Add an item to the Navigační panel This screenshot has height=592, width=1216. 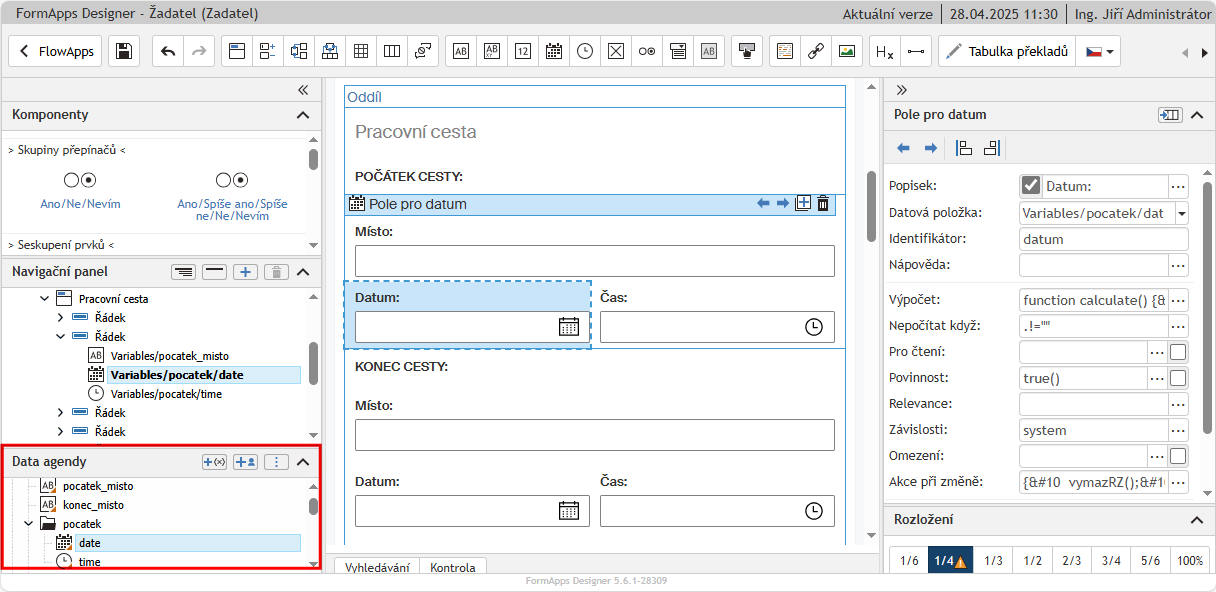(246, 271)
